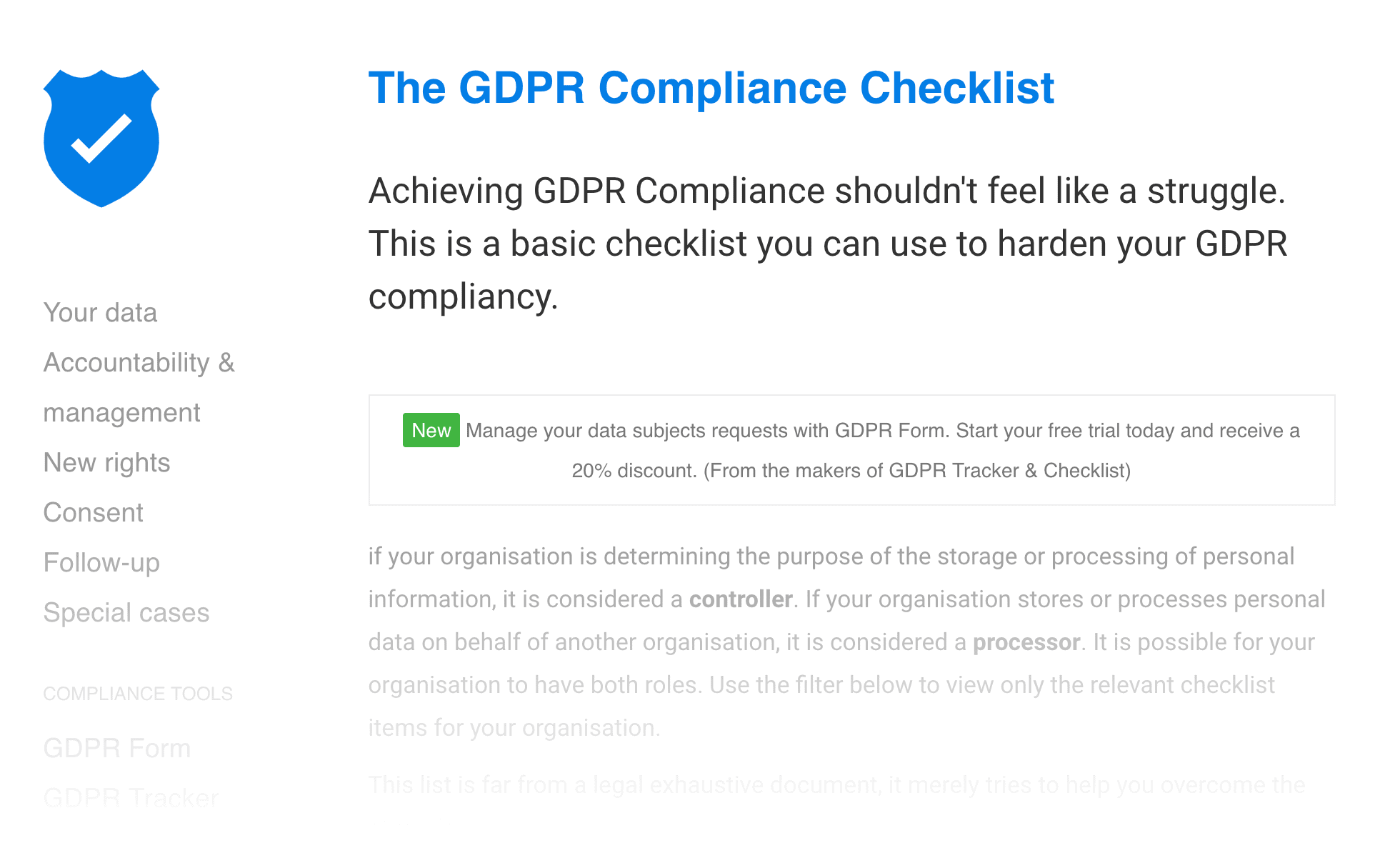The height and width of the screenshot is (843, 1400).
Task: Select the Follow-up sidebar link
Action: (101, 563)
